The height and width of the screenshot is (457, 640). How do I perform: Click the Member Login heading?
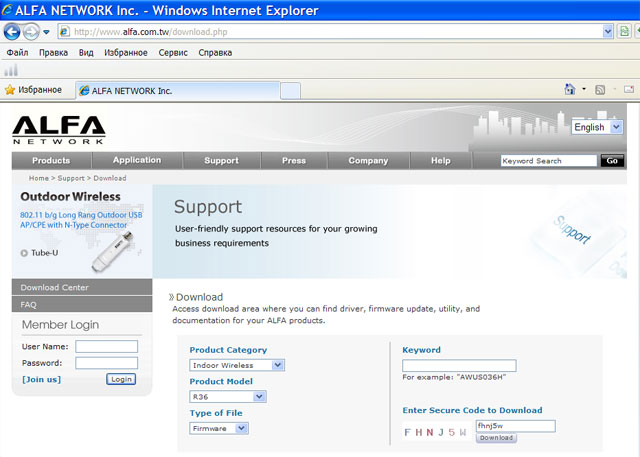click(60, 325)
